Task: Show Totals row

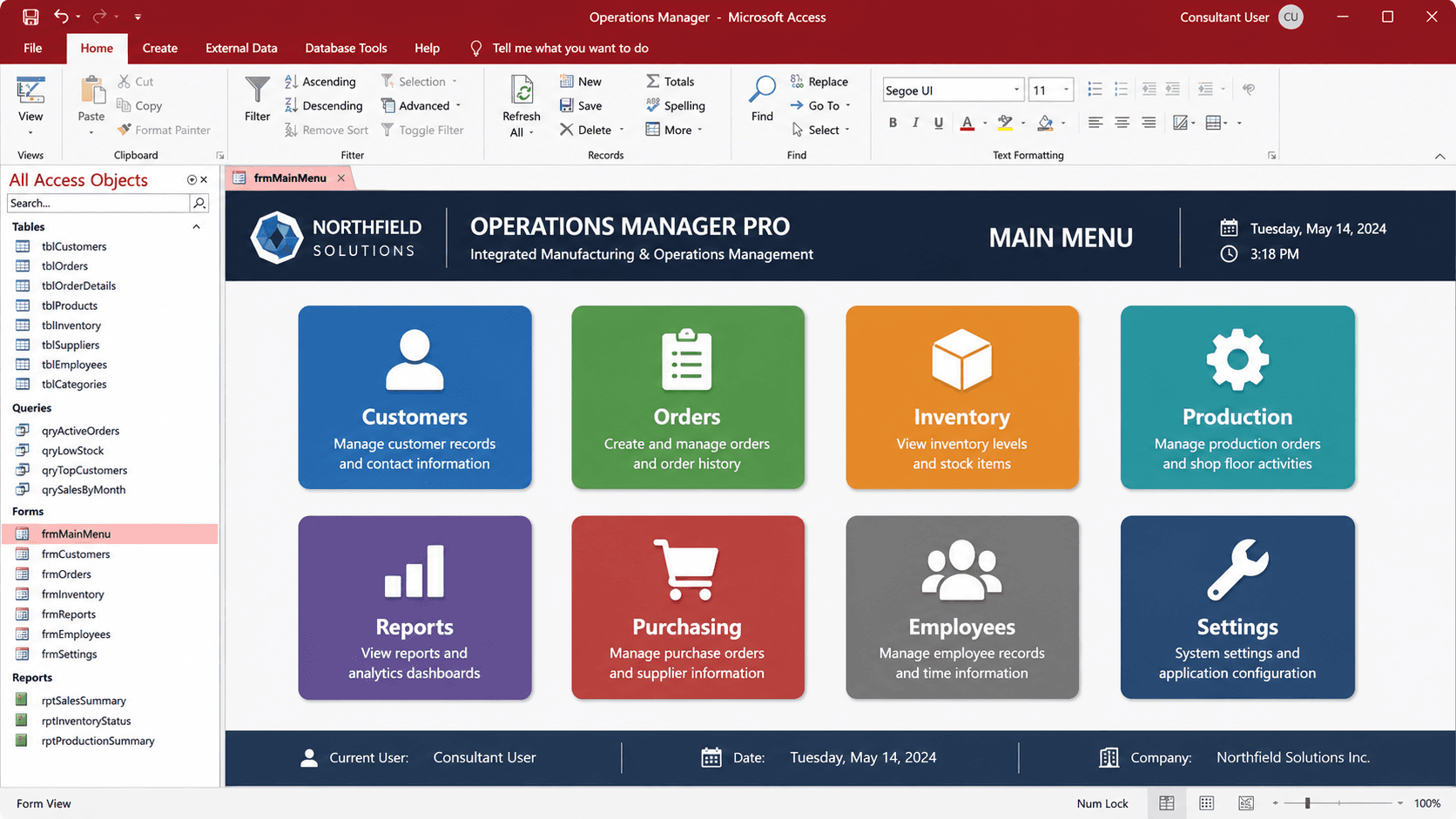Action: [670, 81]
